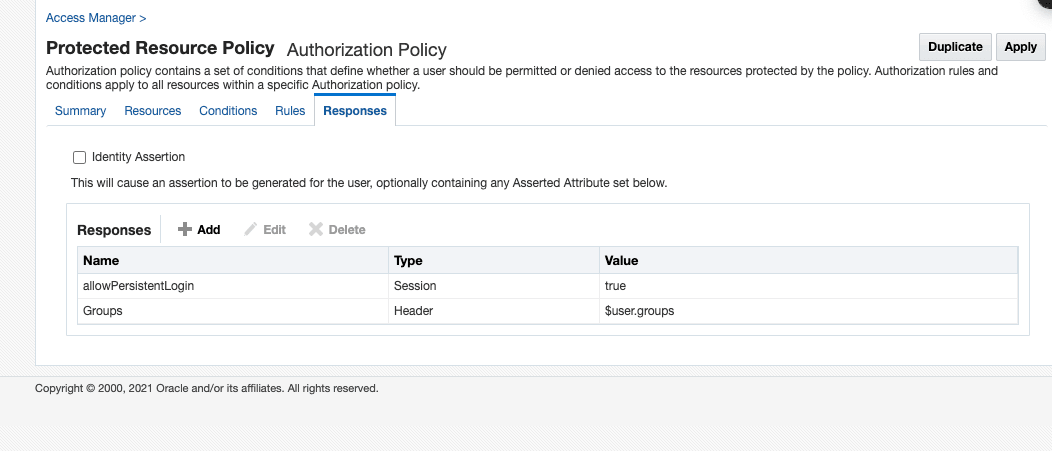Select the Rules tab
The height and width of the screenshot is (451, 1052).
pos(290,111)
